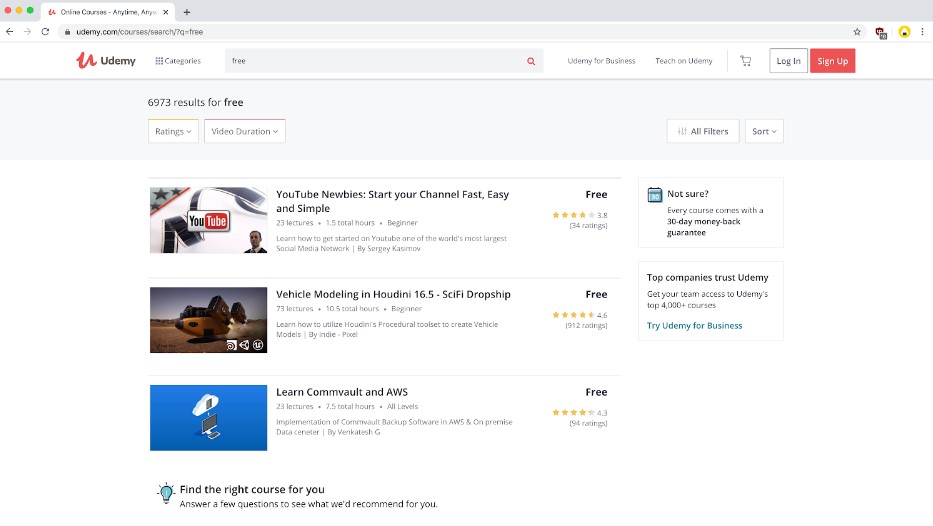Click the browser back arrow
The width and height of the screenshot is (933, 526).
[10, 32]
